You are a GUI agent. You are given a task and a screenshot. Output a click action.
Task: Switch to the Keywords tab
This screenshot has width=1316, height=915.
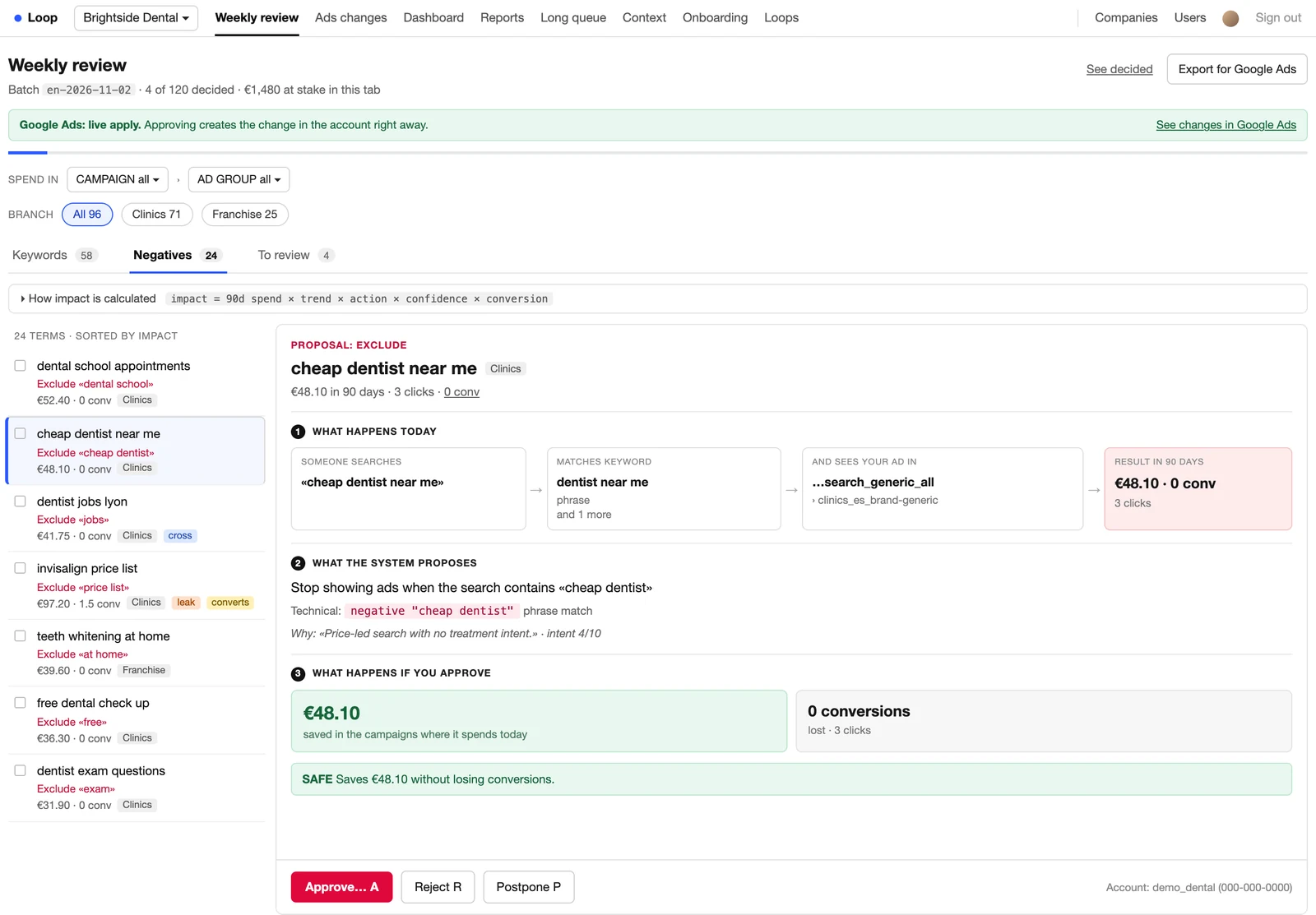54,255
